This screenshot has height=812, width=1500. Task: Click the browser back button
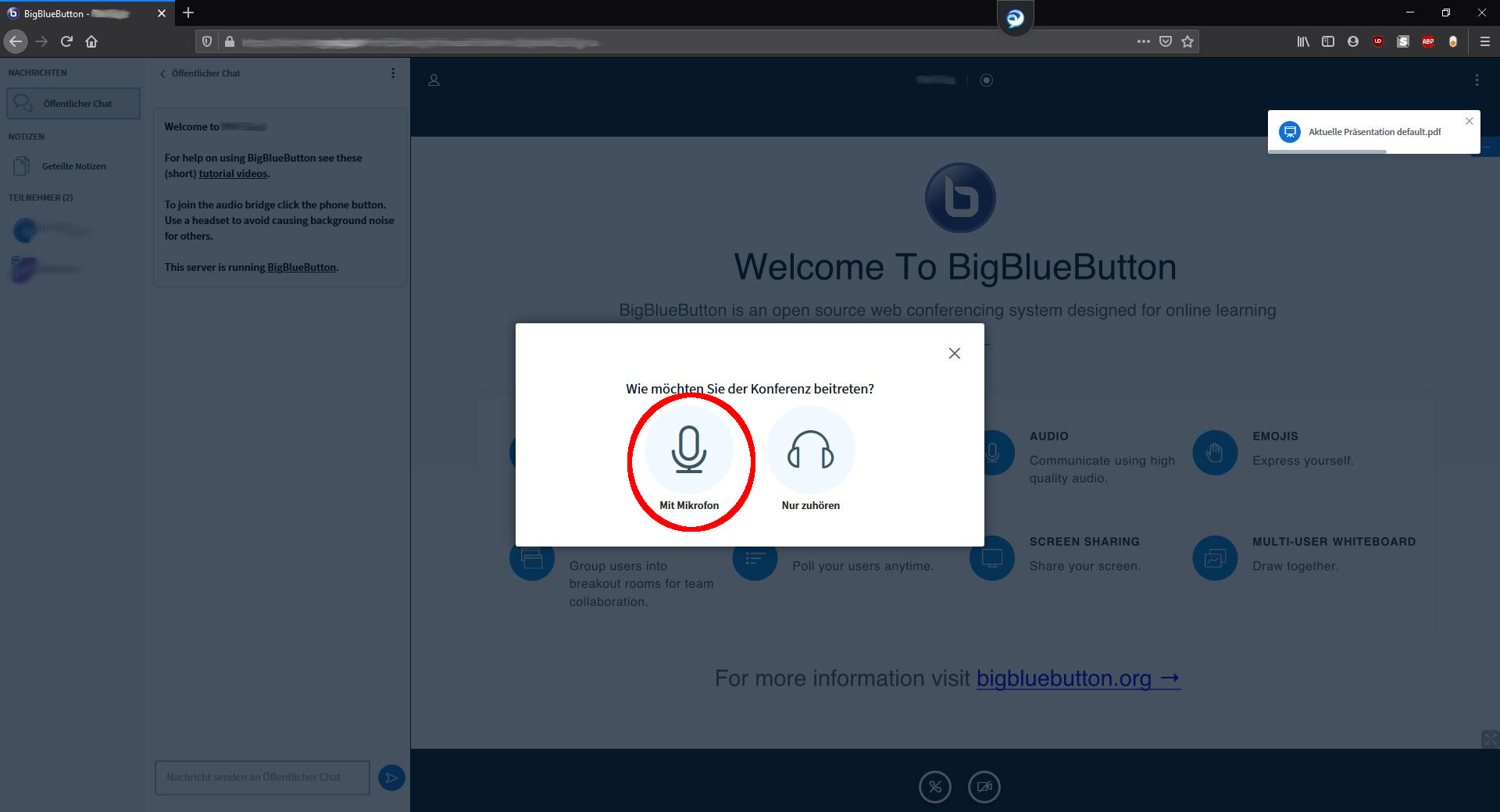click(x=16, y=41)
